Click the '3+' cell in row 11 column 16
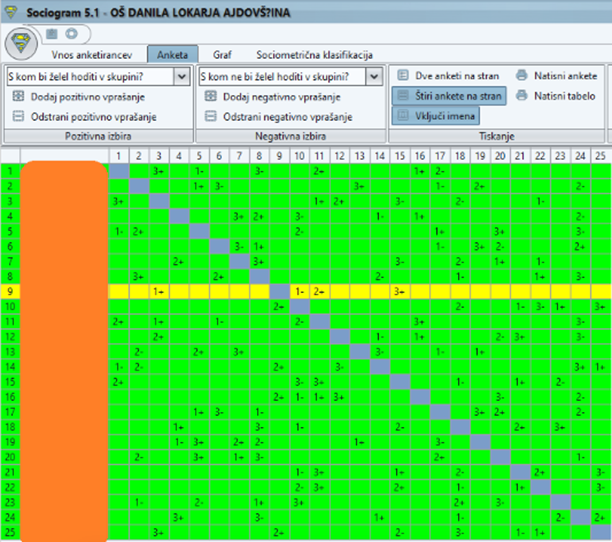This screenshot has height=542, width=612. tap(420, 322)
